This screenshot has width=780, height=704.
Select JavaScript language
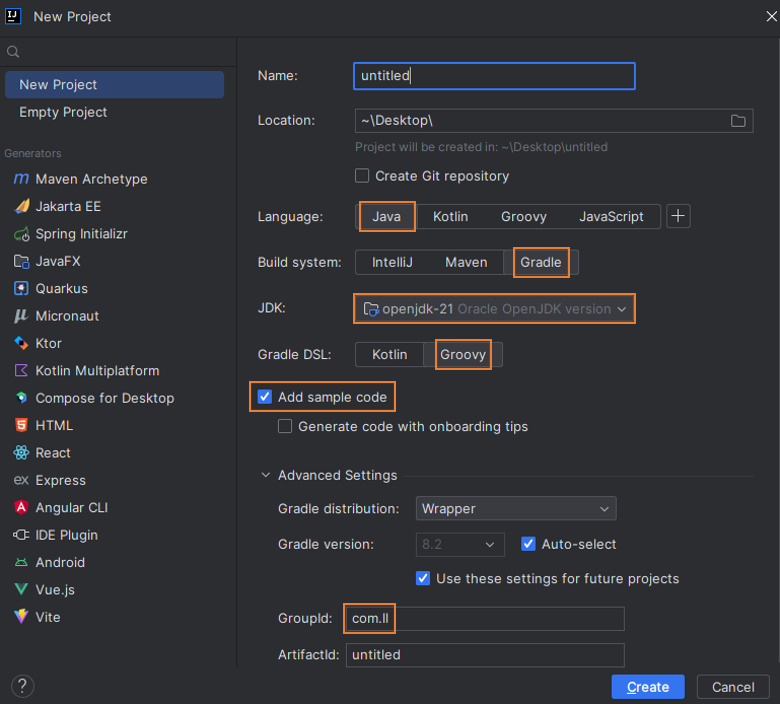coord(611,216)
